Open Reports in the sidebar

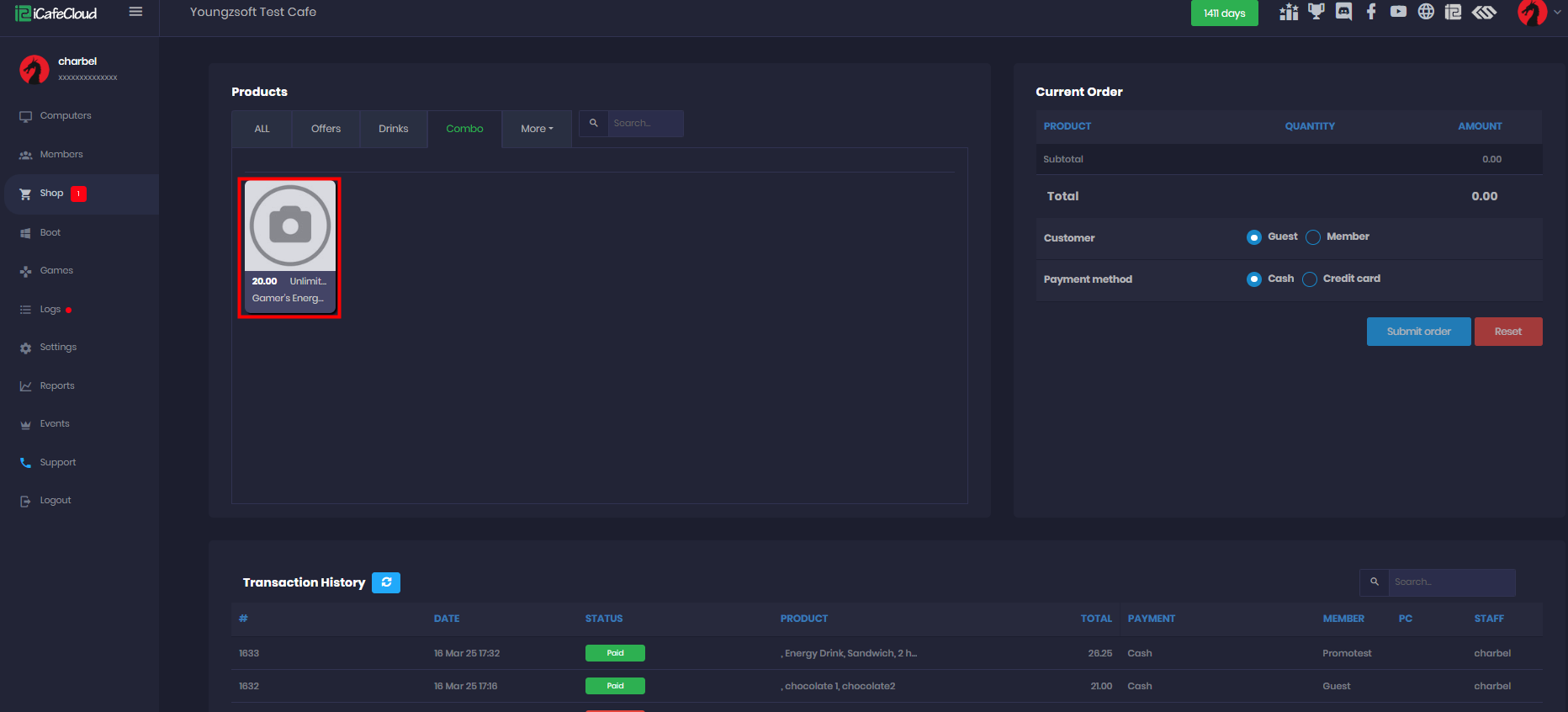tap(57, 385)
